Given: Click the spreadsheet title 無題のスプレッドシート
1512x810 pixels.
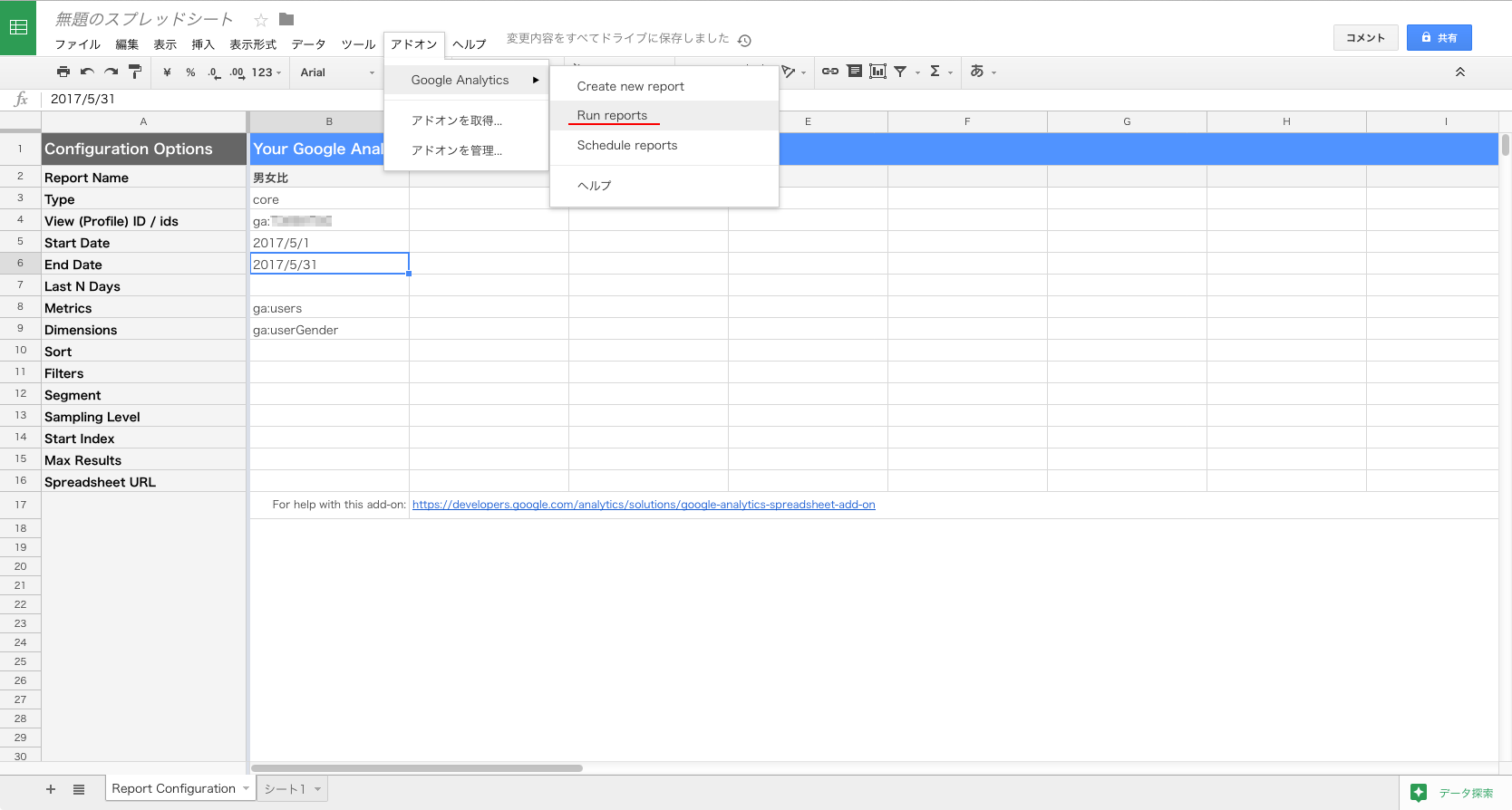Looking at the screenshot, I should click(x=144, y=19).
